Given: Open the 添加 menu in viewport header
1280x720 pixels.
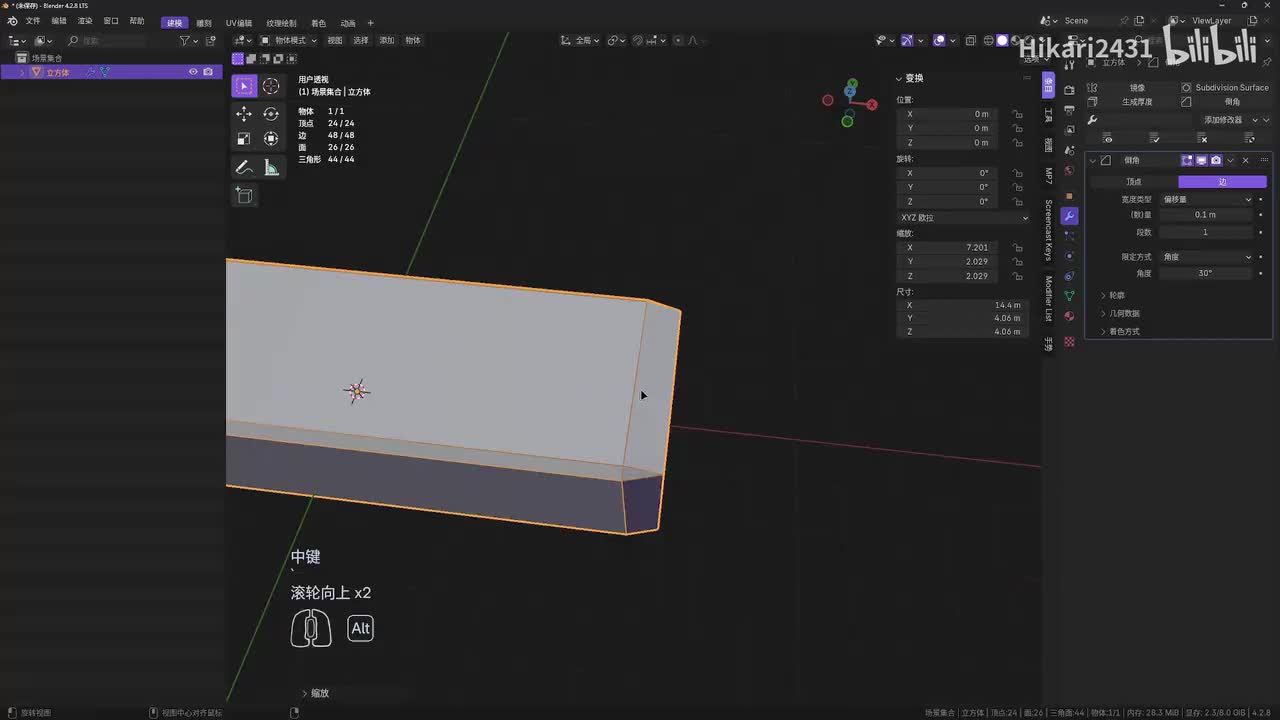Looking at the screenshot, I should tap(387, 40).
